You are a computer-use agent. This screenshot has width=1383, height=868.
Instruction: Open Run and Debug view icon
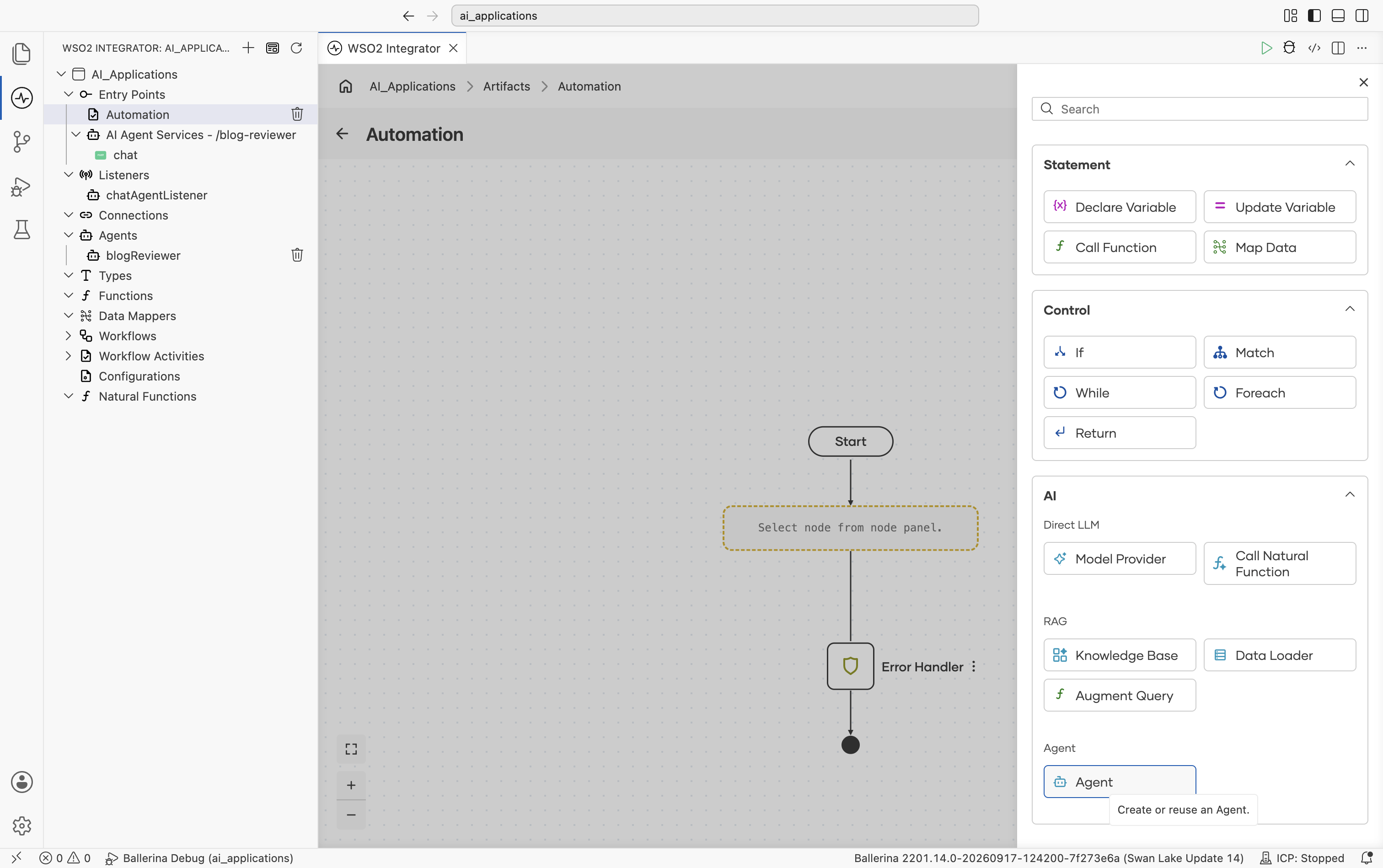[x=21, y=186]
